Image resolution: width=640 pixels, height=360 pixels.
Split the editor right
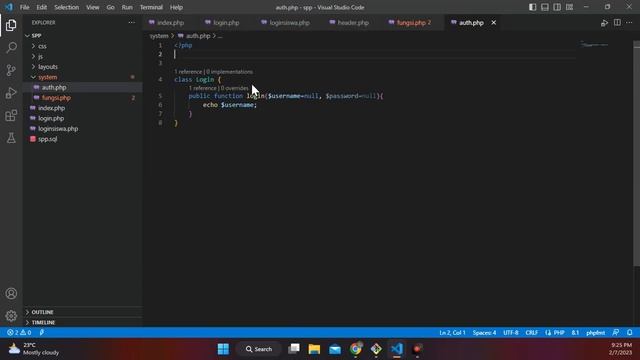(617, 22)
